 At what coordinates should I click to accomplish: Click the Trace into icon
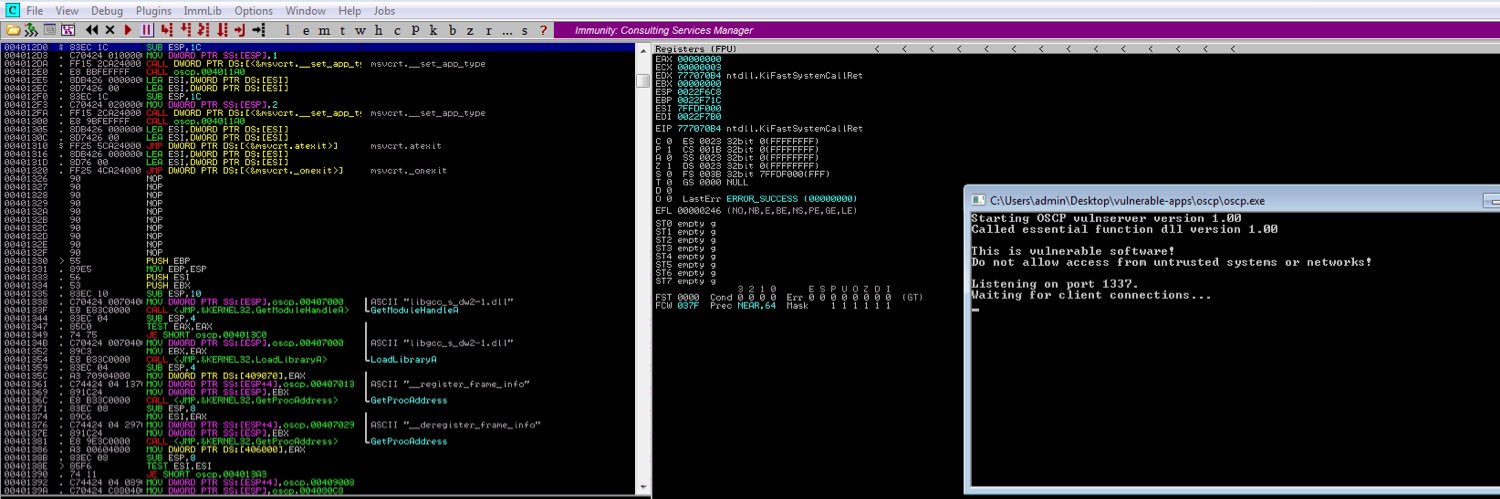[x=203, y=30]
